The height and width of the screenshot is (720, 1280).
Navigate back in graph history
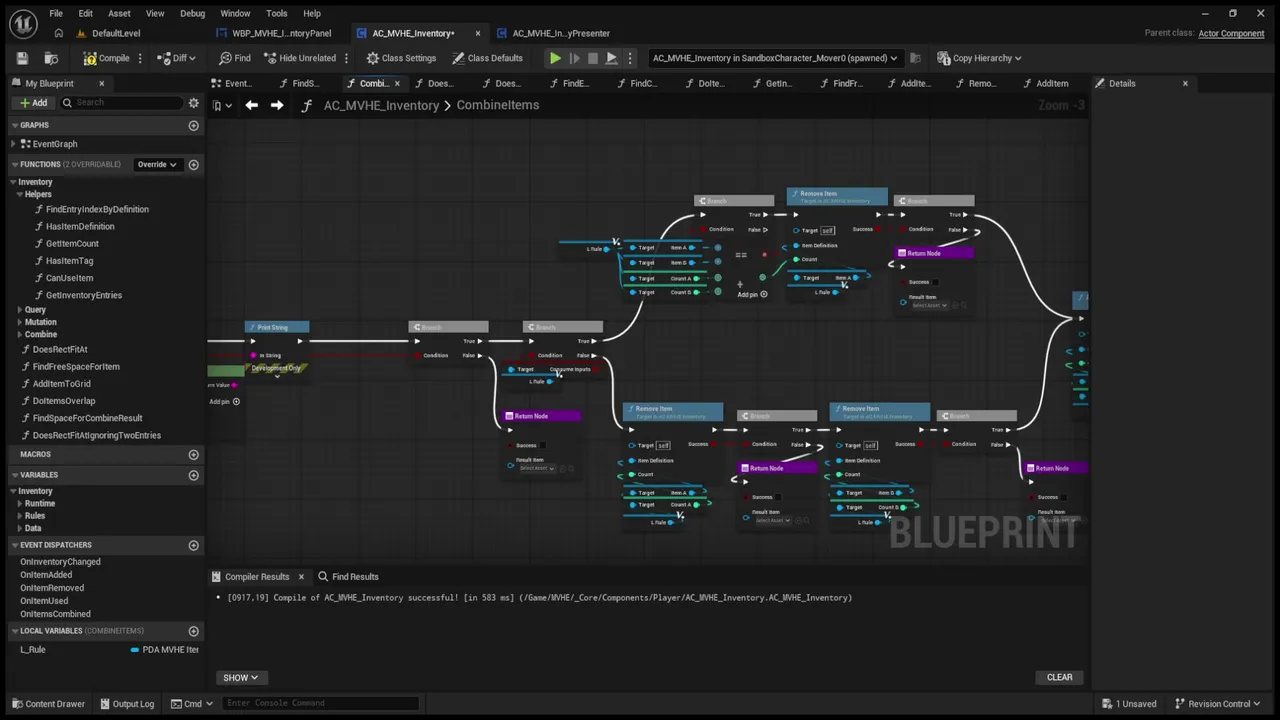point(252,105)
